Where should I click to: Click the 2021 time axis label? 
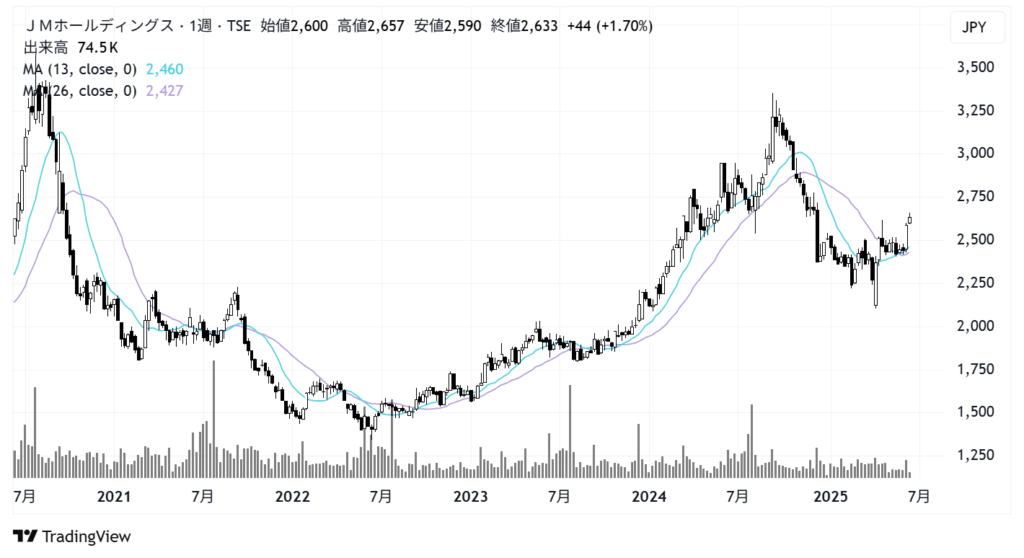(x=114, y=497)
